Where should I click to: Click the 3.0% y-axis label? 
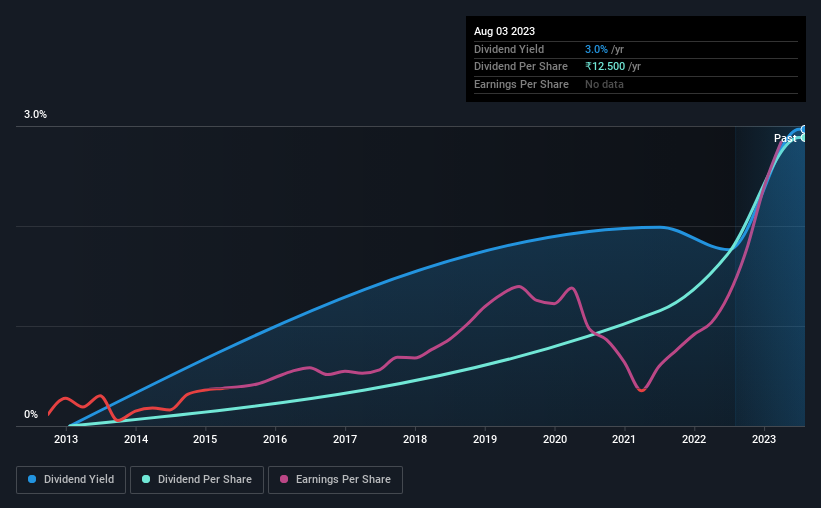pyautogui.click(x=35, y=114)
